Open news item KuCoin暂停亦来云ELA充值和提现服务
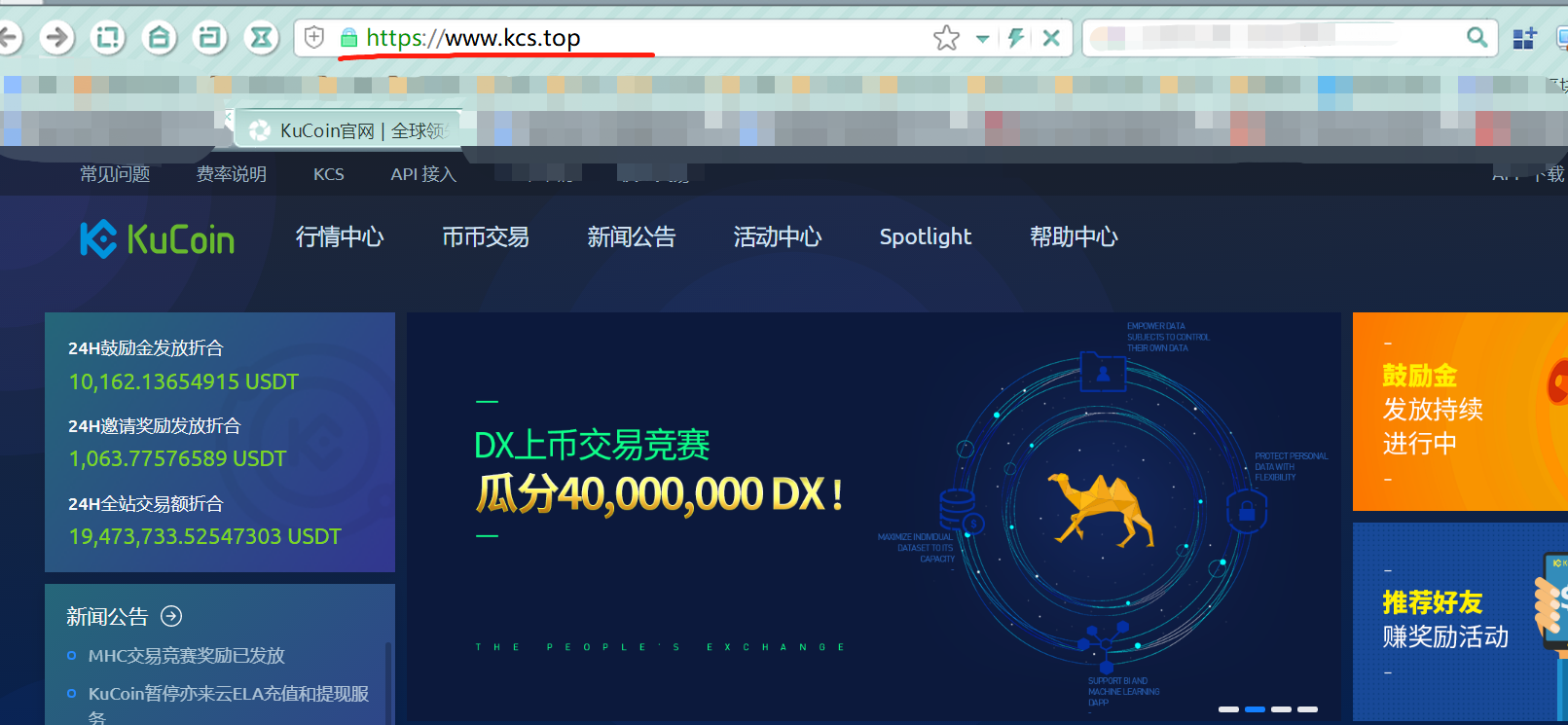The width and height of the screenshot is (1568, 725). click(229, 705)
